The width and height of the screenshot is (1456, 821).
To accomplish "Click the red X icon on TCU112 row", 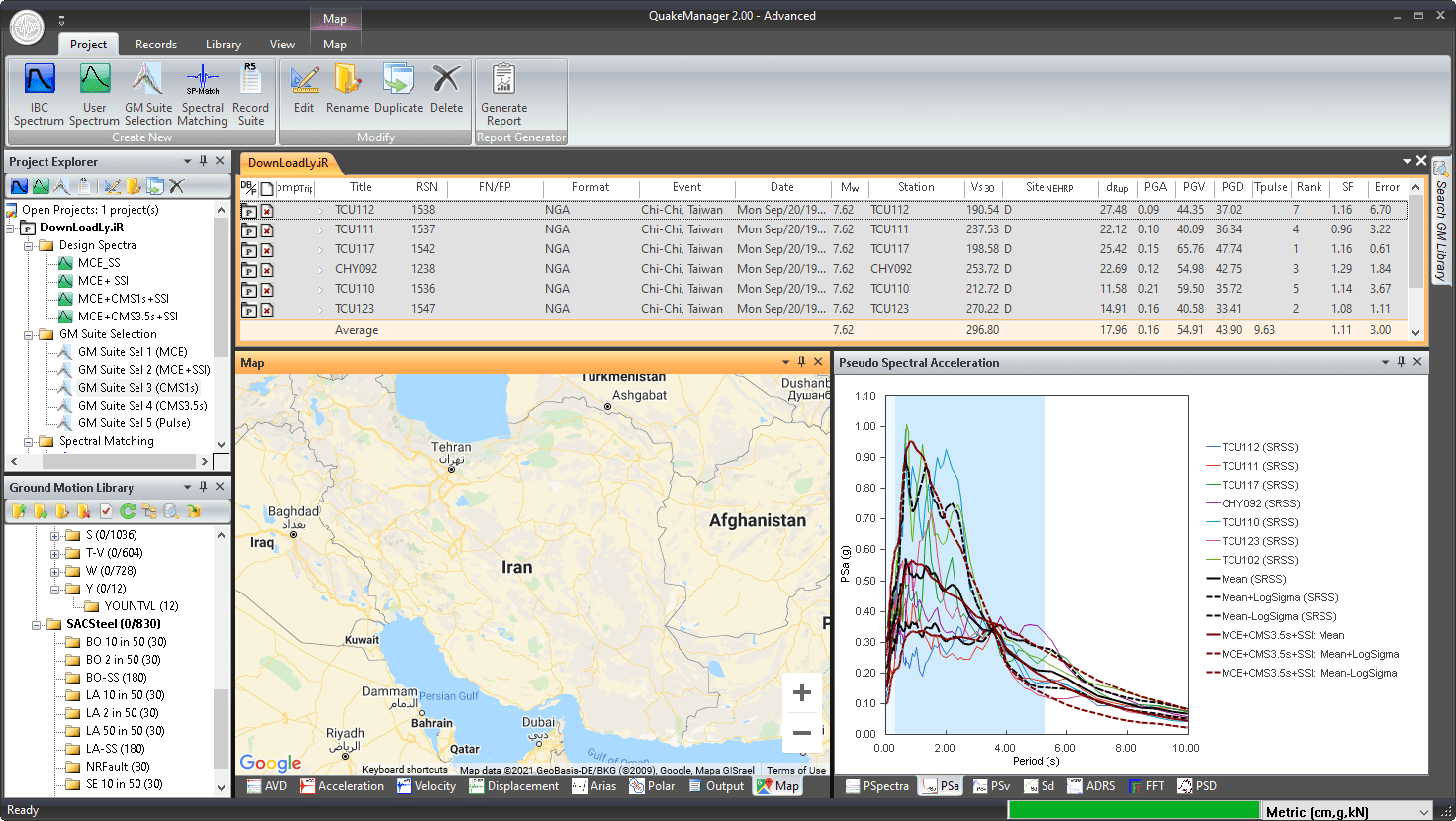I will tap(267, 211).
